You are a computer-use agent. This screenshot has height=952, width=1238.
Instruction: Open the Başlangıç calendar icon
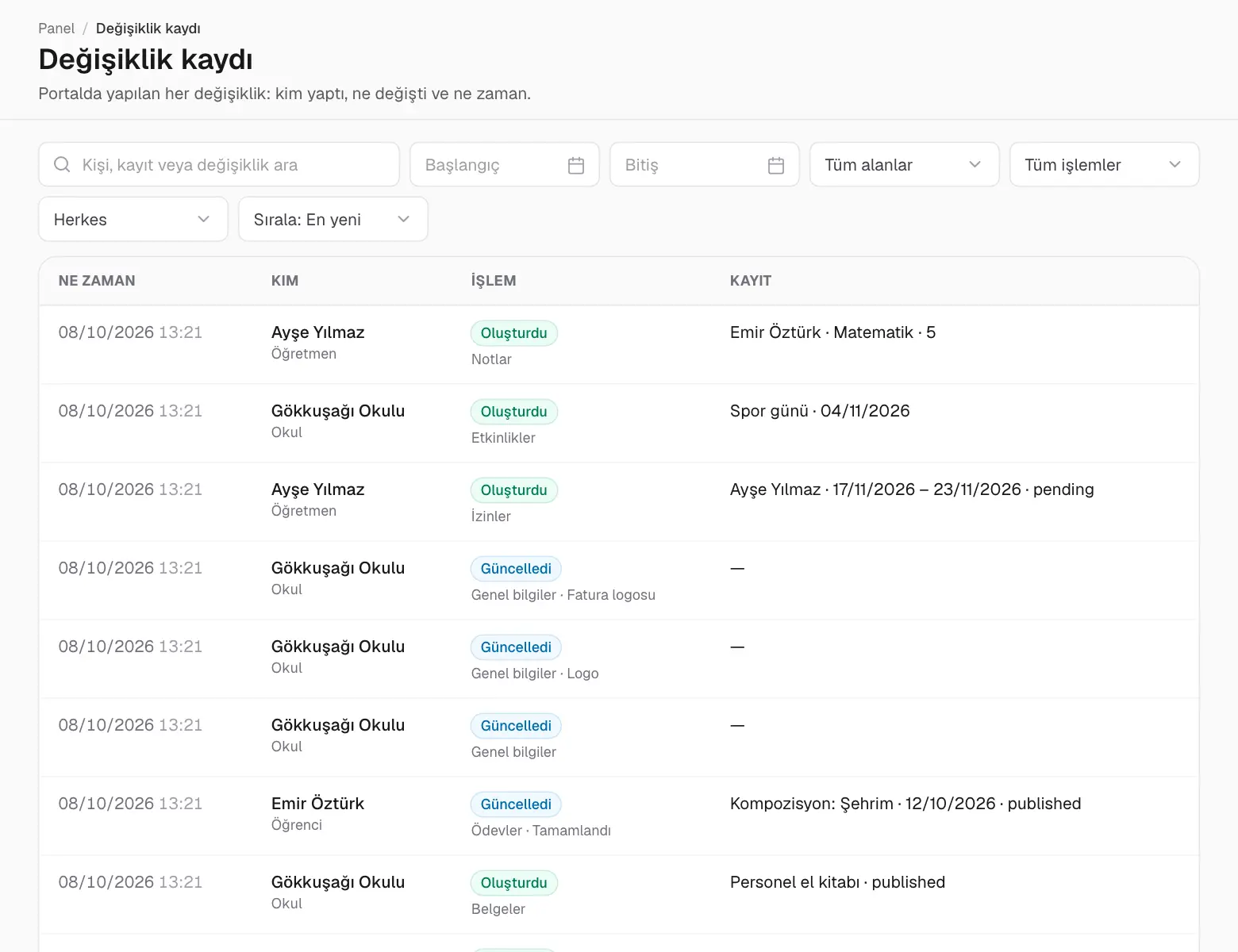576,165
